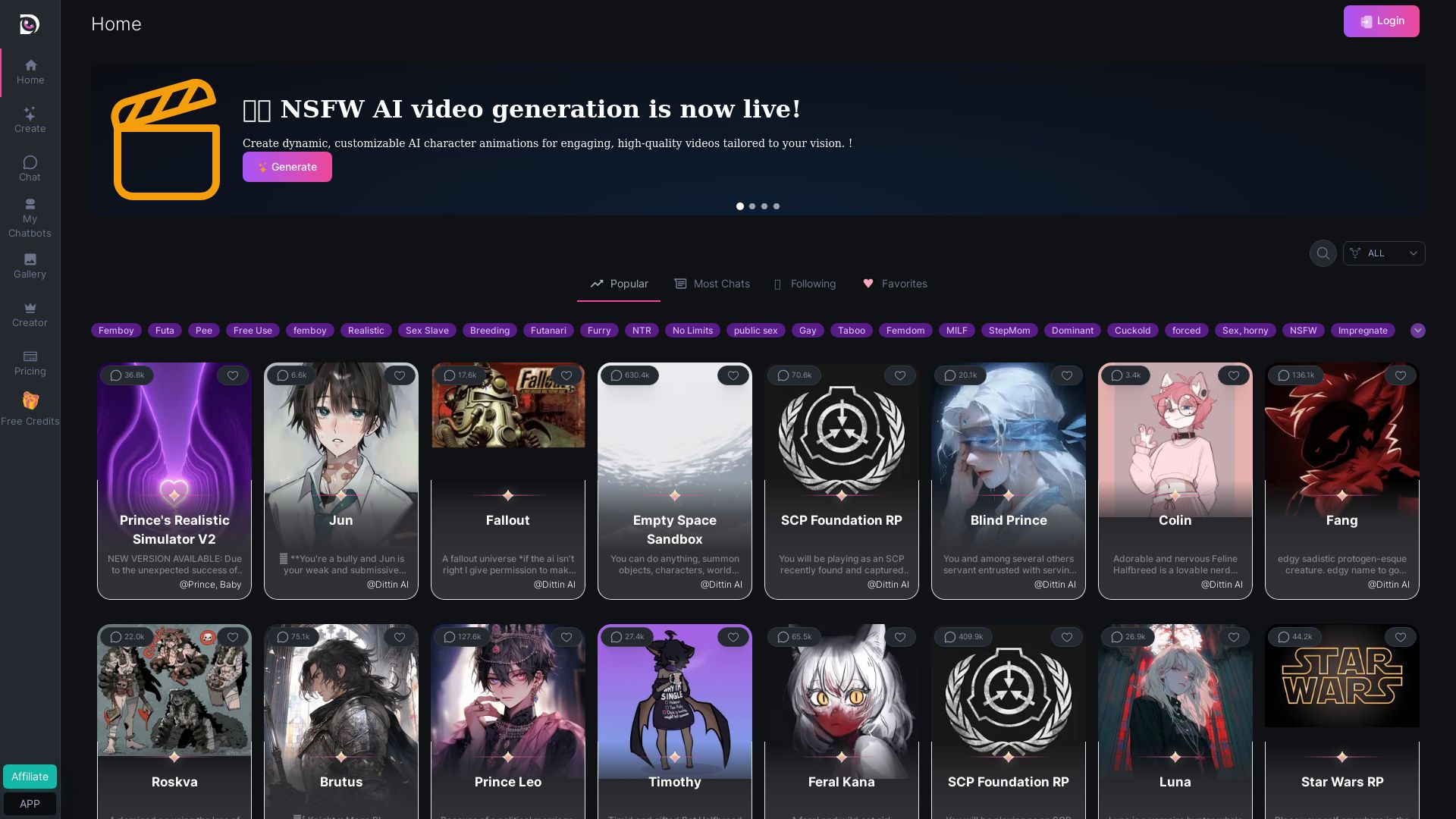This screenshot has height=819, width=1456.
Task: Favorite the Fallout card with heart
Action: click(x=566, y=375)
